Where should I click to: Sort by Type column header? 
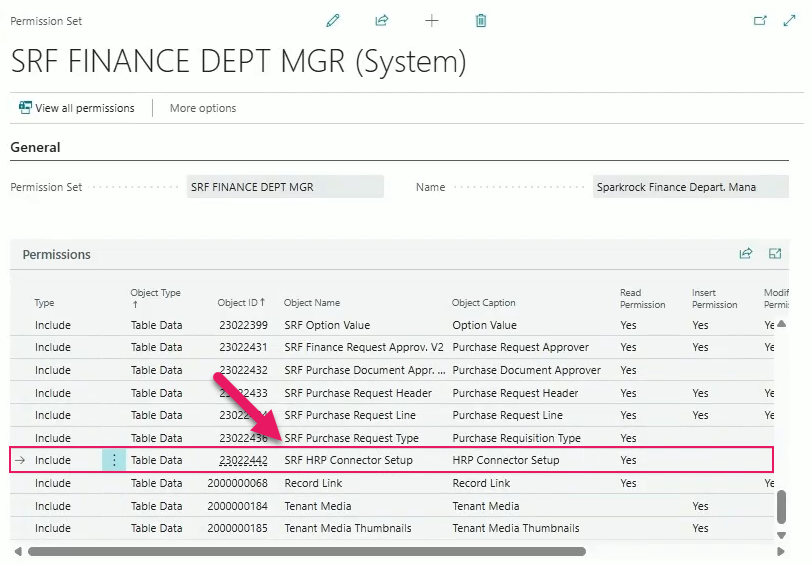coord(45,302)
